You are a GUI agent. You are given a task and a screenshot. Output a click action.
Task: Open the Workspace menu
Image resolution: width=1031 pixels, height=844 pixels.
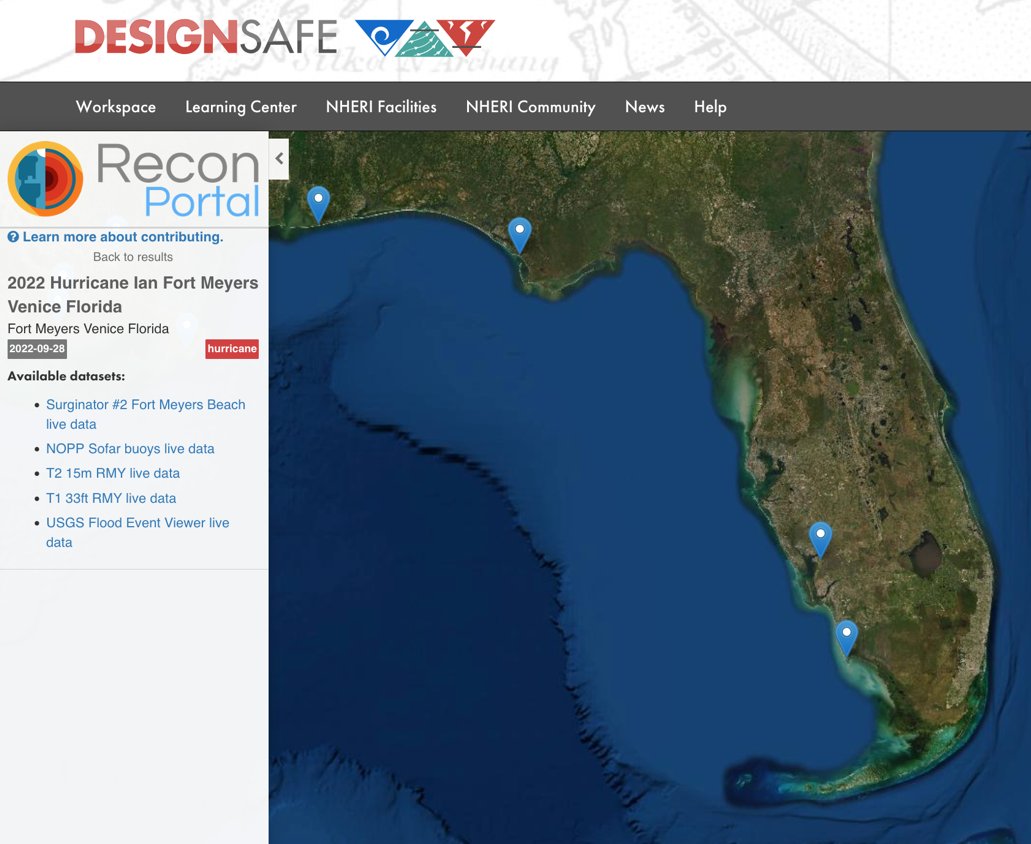click(x=116, y=106)
